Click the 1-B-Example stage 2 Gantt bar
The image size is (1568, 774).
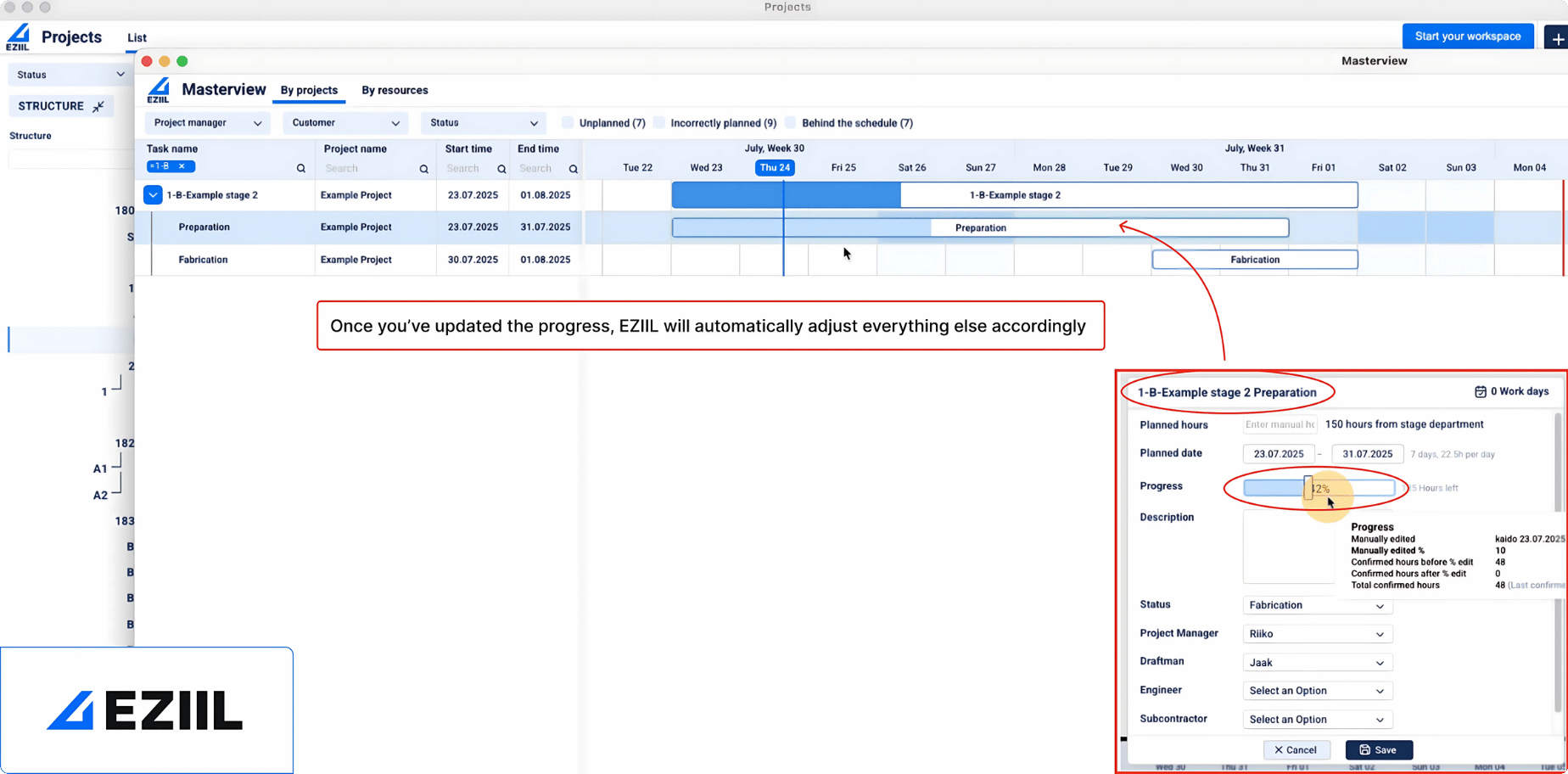(x=1015, y=195)
